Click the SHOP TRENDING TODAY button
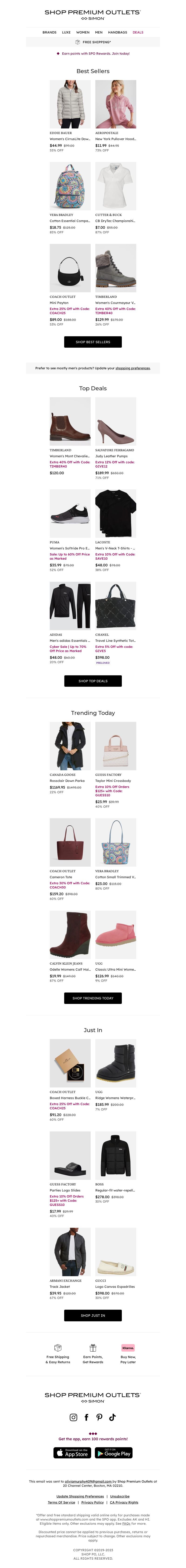The image size is (186, 1568). [x=93, y=998]
